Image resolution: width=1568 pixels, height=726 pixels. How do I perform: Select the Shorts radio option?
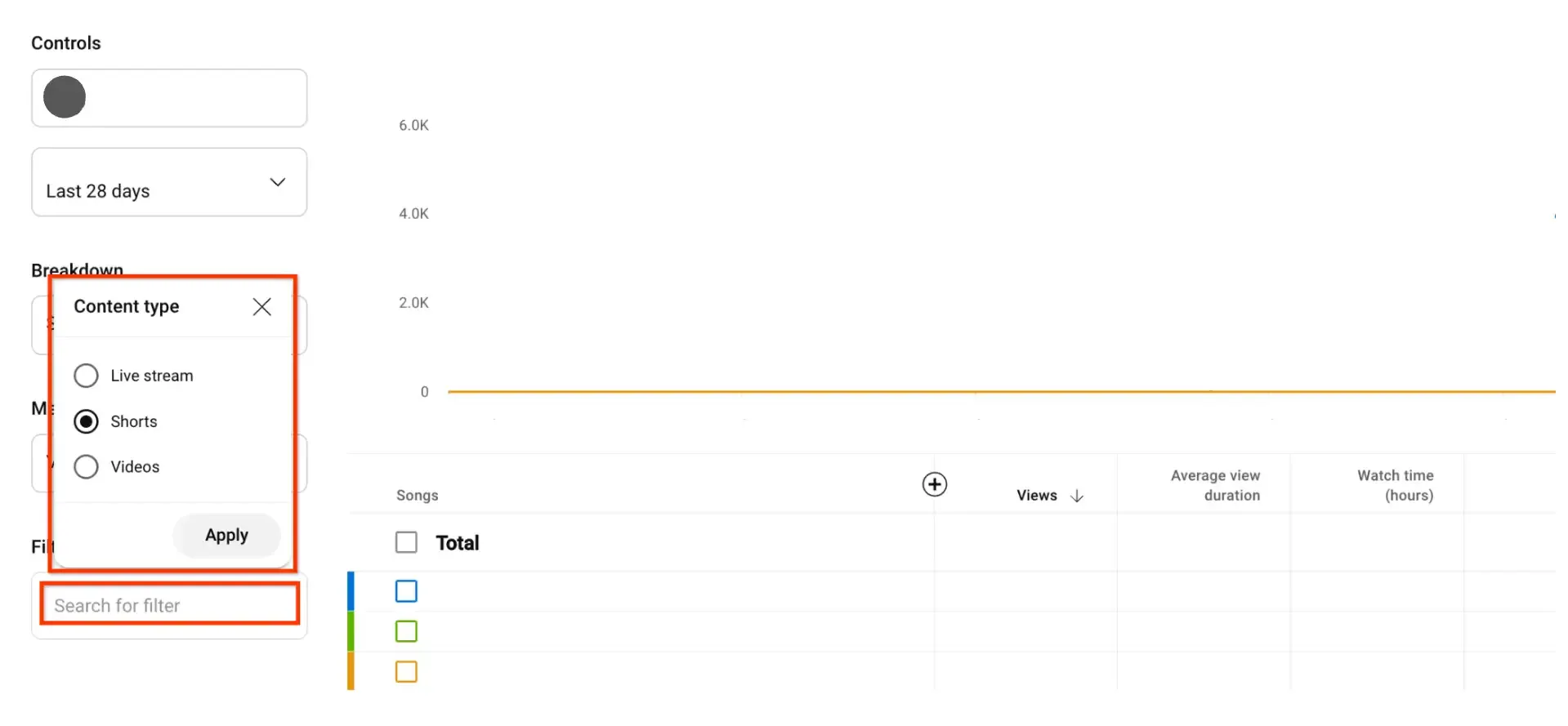(x=86, y=421)
